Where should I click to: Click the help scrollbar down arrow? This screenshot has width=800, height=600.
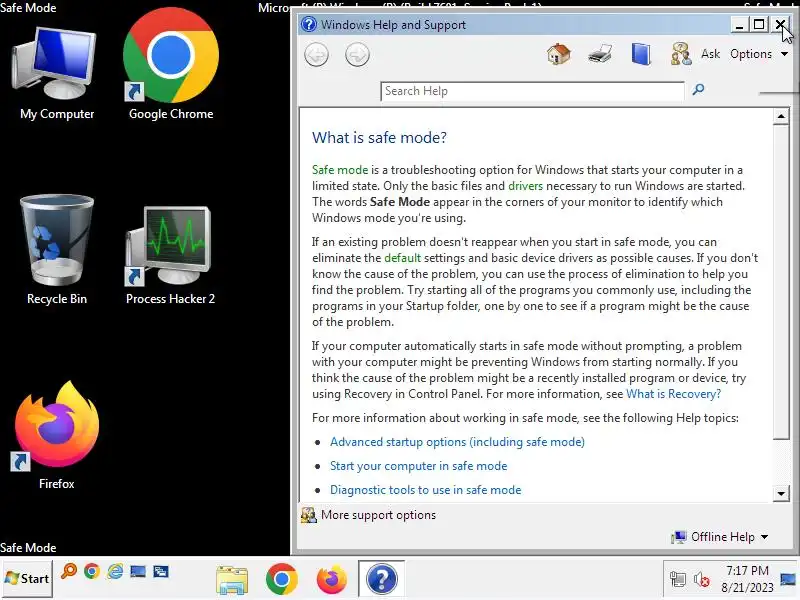(x=781, y=493)
